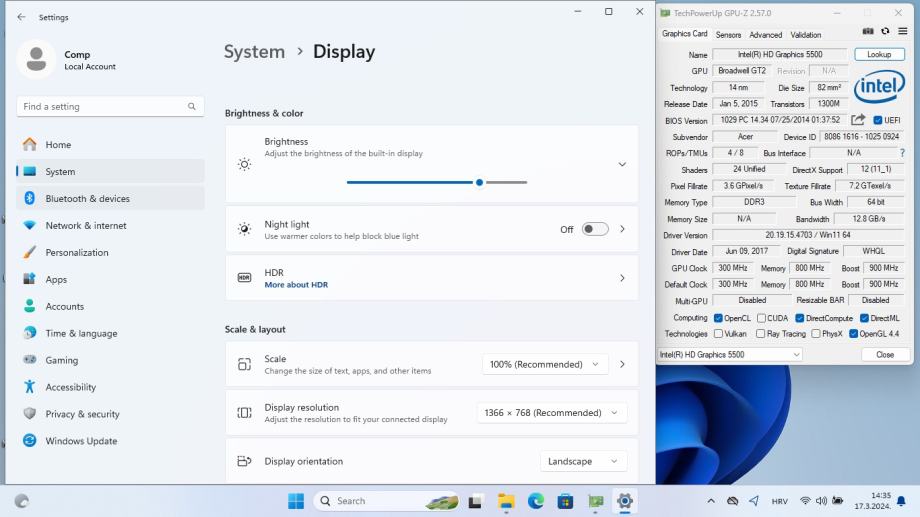Switch to the Sensors tab
Screen dimensions: 920x517
pyautogui.click(x=728, y=35)
